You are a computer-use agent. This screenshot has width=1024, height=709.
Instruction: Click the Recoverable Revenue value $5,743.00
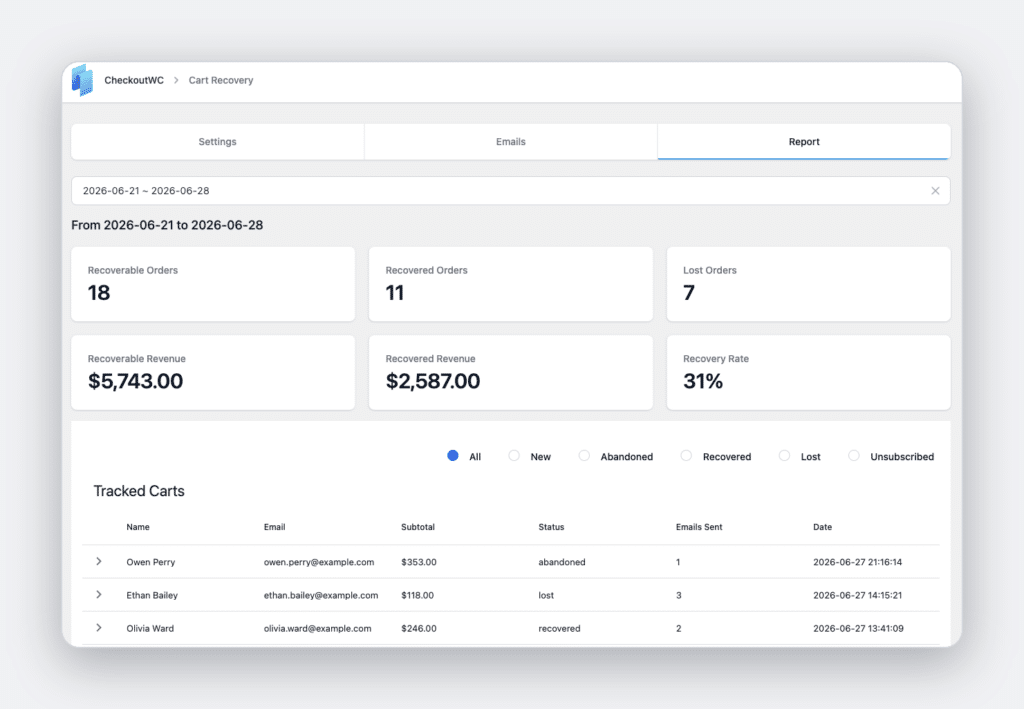[x=135, y=381]
